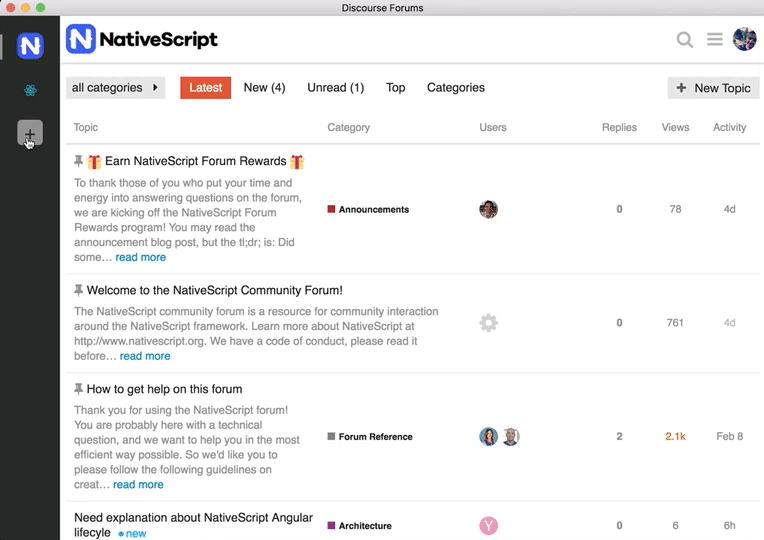Open the Forum Reference category
The height and width of the screenshot is (540, 764).
coord(370,437)
